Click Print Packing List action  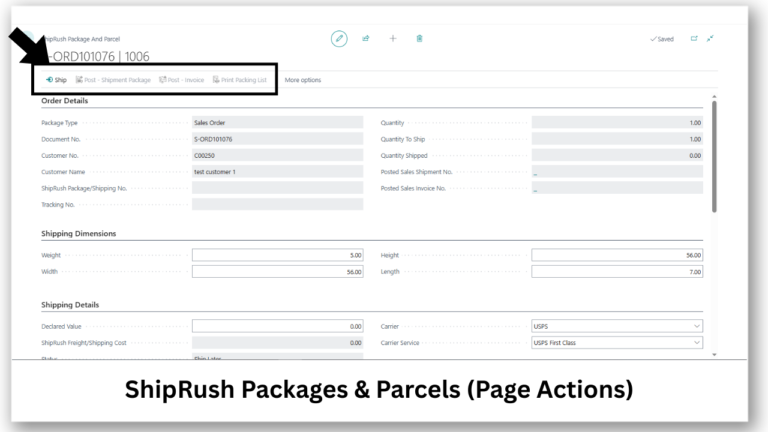(x=240, y=80)
